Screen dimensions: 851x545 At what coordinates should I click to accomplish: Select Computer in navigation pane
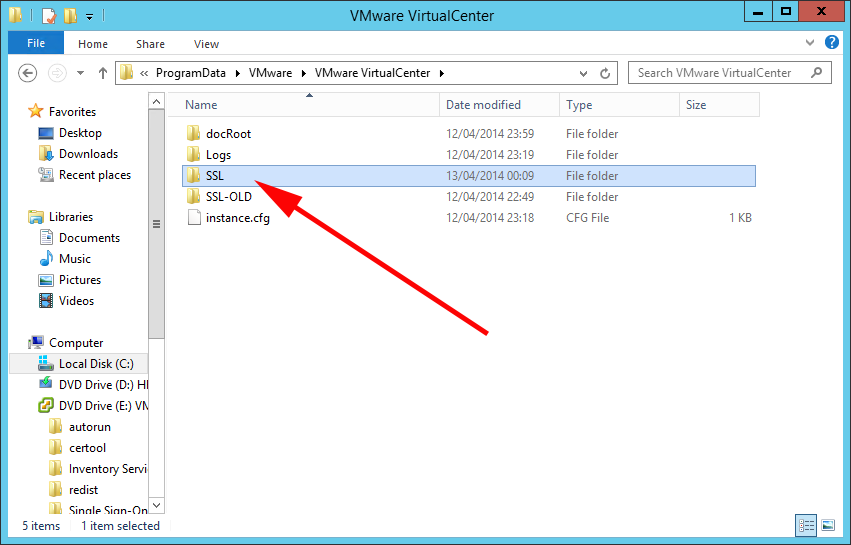click(75, 343)
